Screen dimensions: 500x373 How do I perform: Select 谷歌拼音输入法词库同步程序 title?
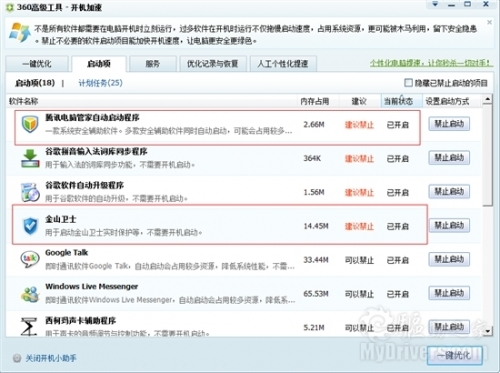coord(96,151)
